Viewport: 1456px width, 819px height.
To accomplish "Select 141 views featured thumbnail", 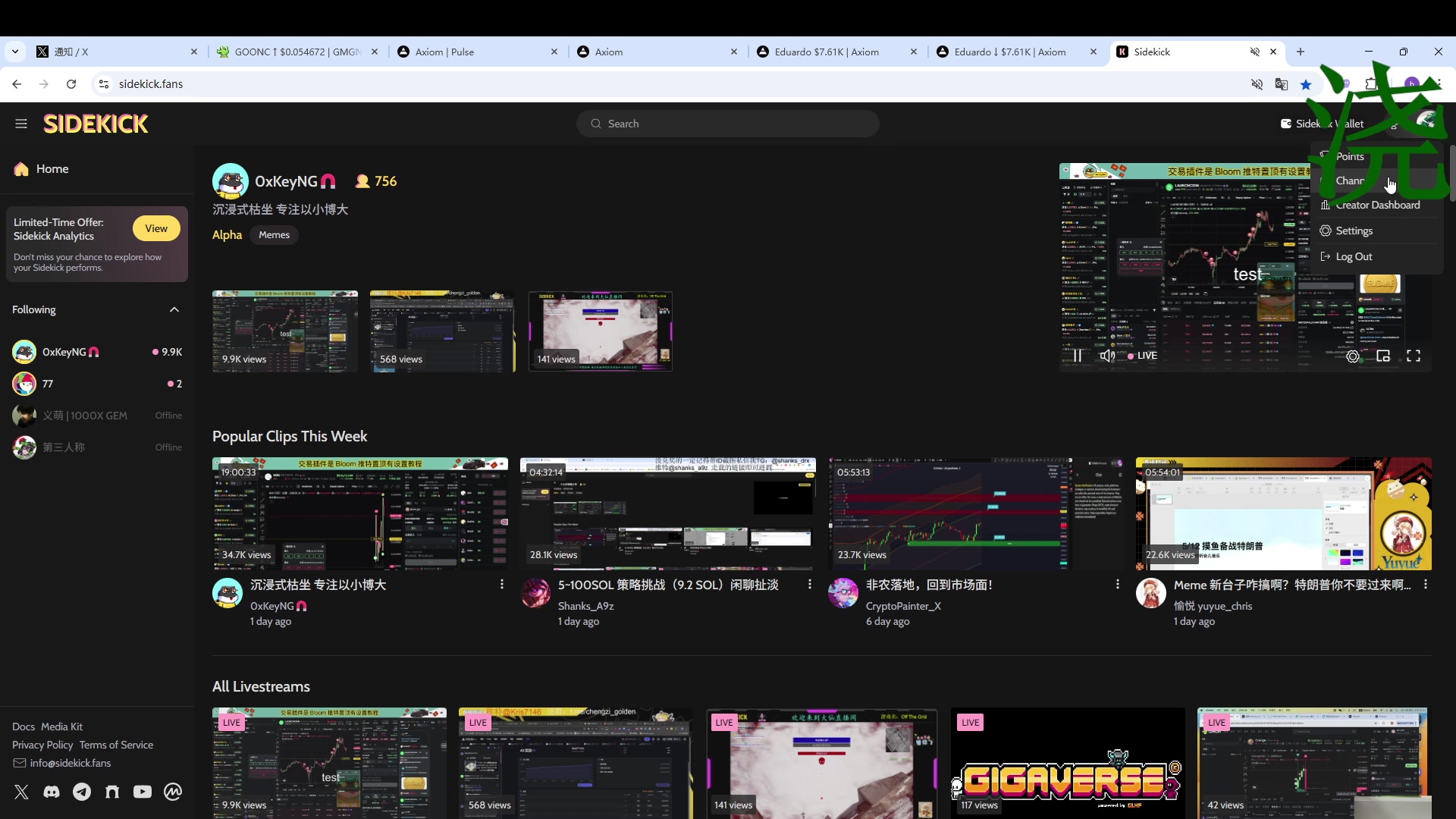I will click(601, 331).
